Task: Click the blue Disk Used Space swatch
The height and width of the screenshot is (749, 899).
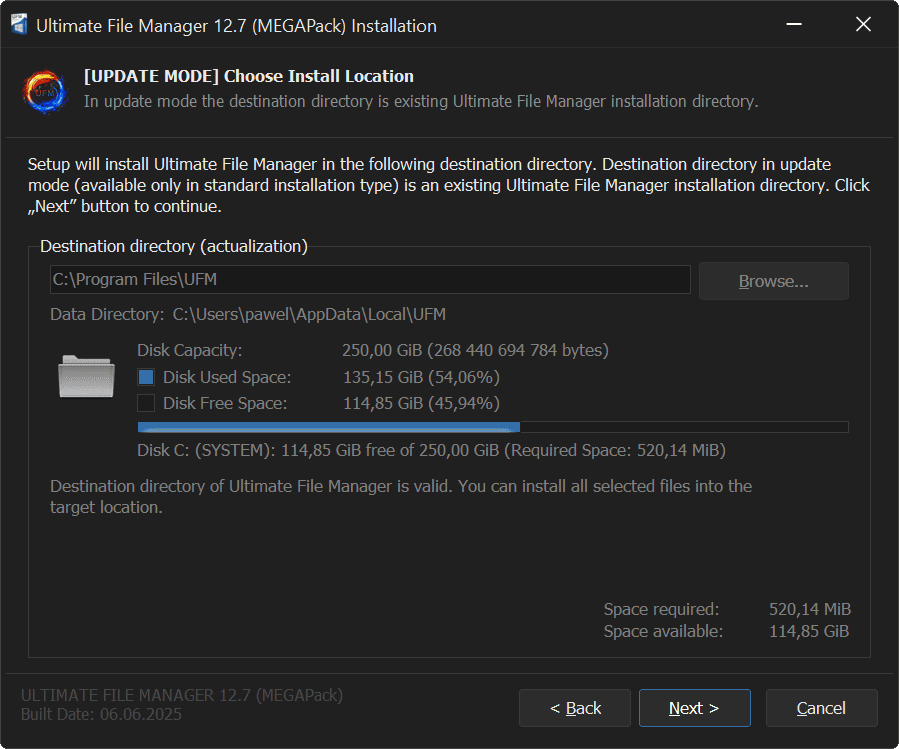Action: tap(146, 377)
